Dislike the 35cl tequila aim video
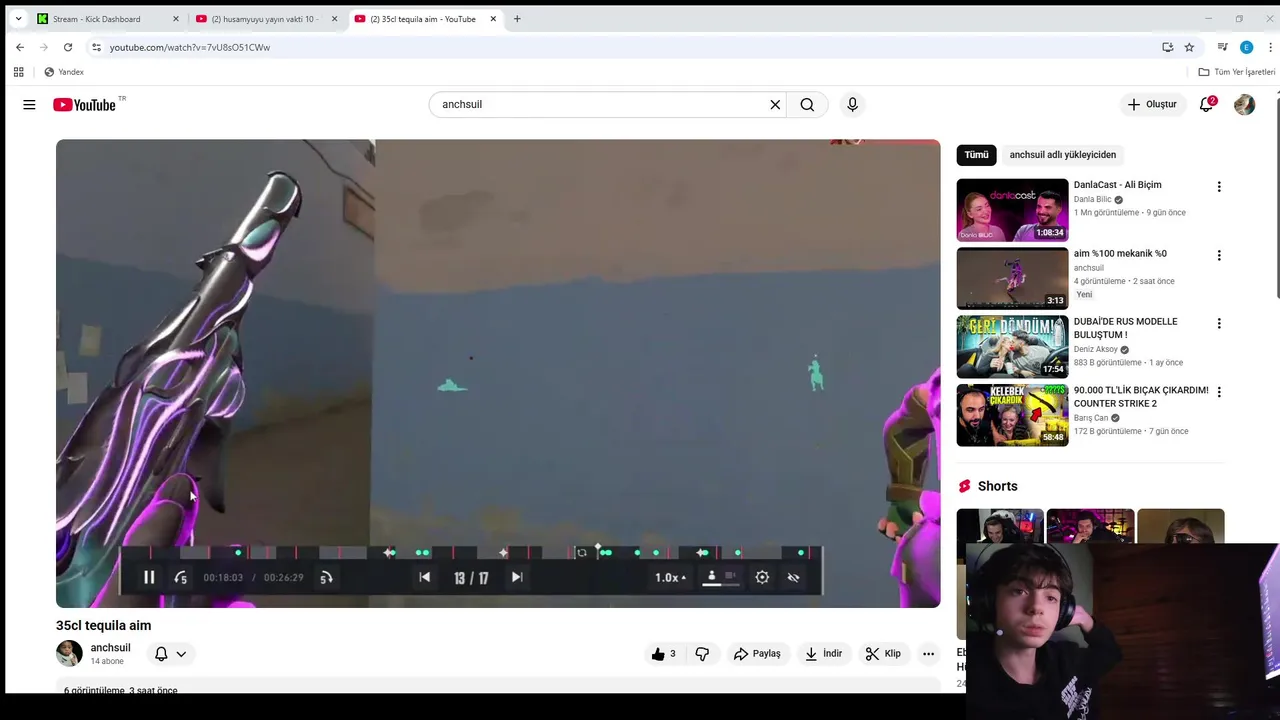 pos(702,654)
